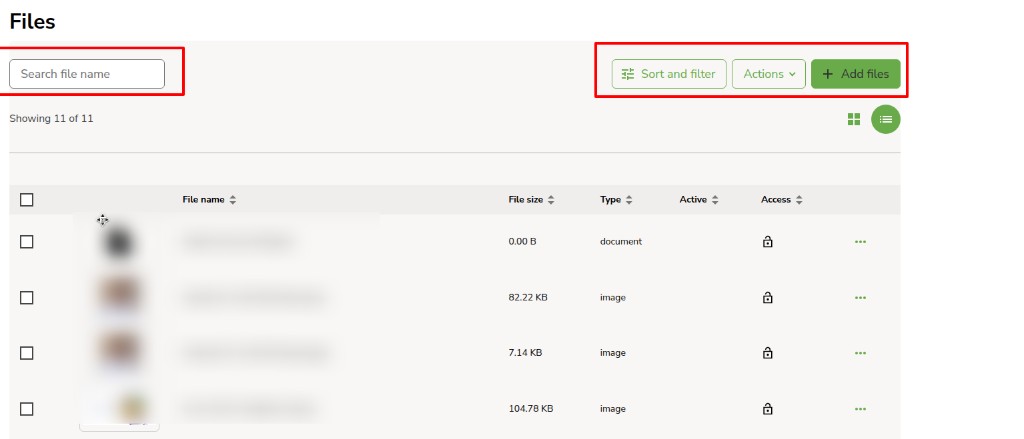Screen dimensions: 1024x439
Task: Select the 0.00 B document row checkbox
Action: 26,242
